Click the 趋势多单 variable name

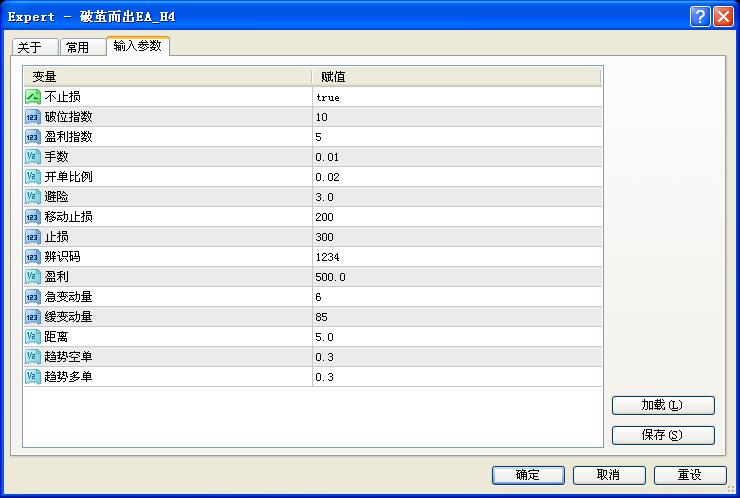(68, 377)
